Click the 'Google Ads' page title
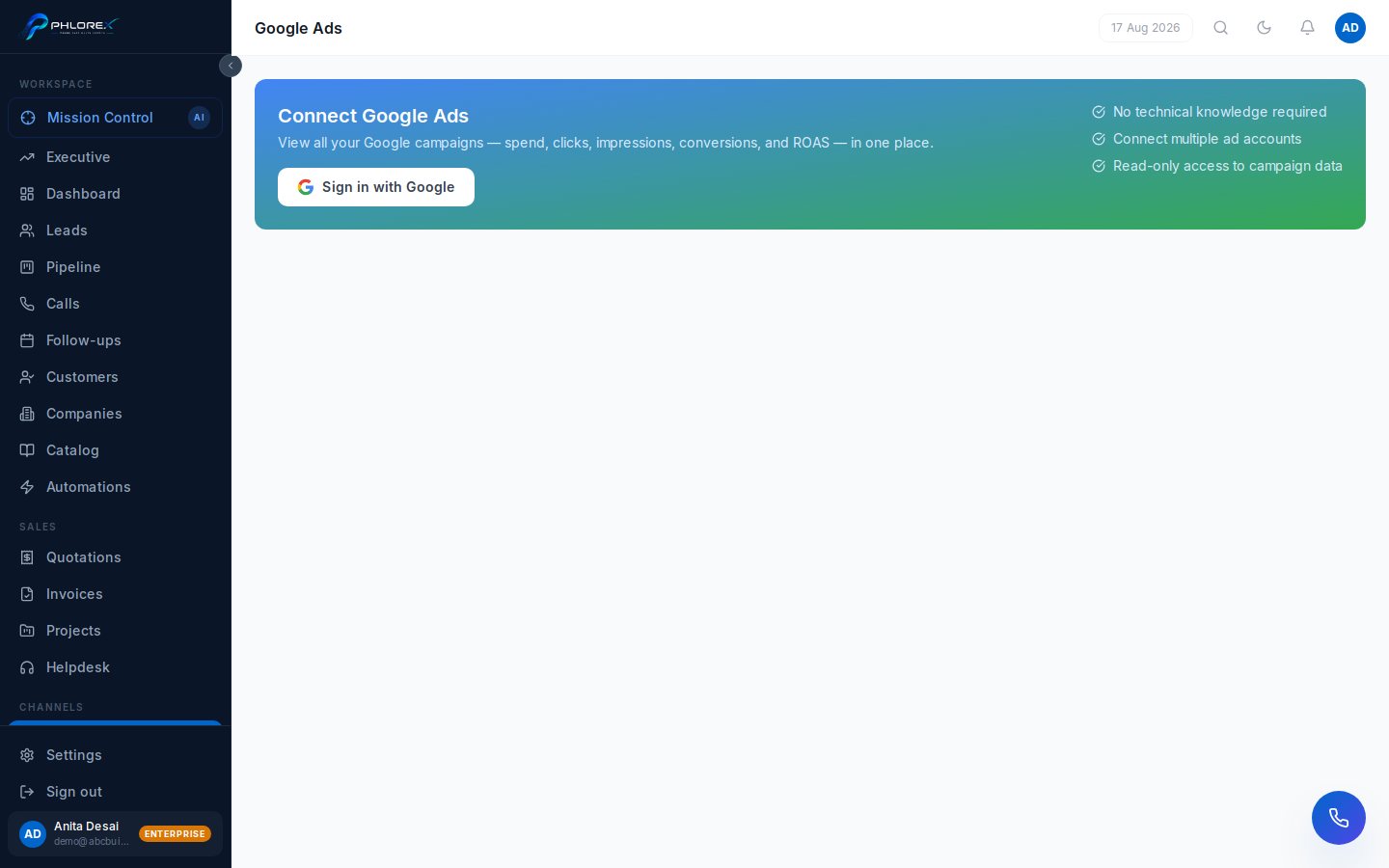This screenshot has height=868, width=1389. coord(298,28)
